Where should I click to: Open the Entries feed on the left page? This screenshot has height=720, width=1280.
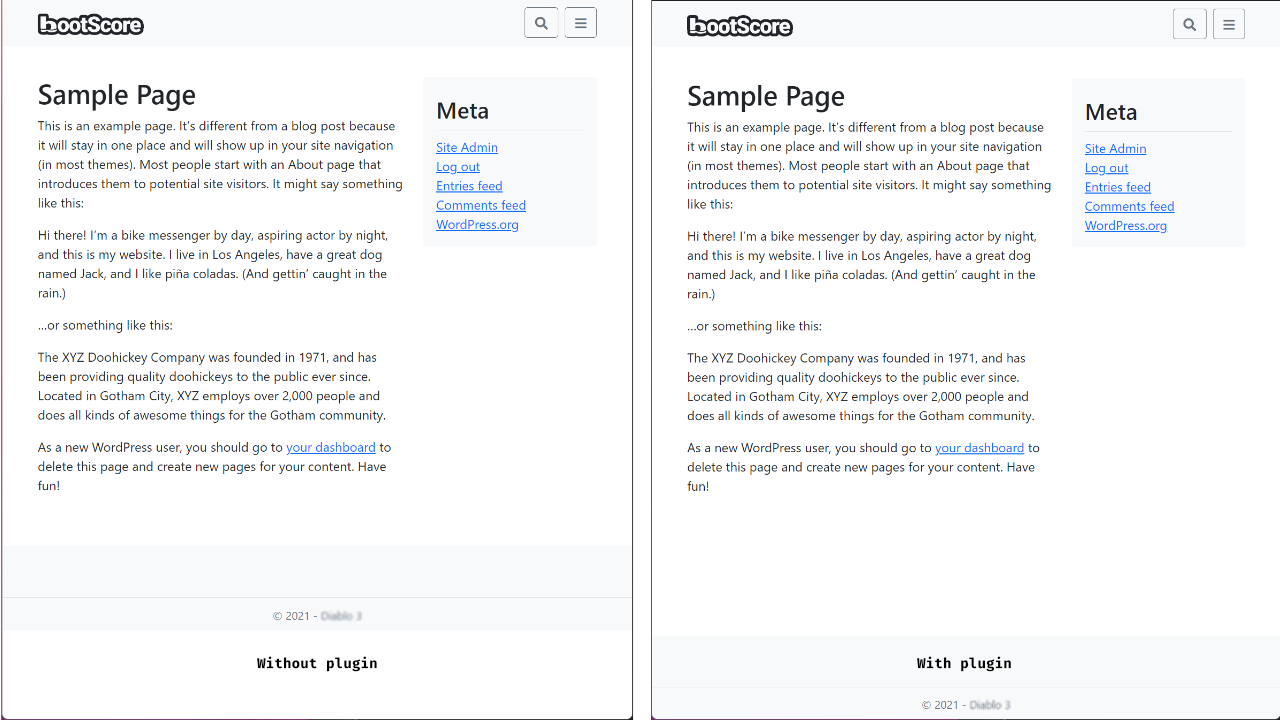coord(469,185)
